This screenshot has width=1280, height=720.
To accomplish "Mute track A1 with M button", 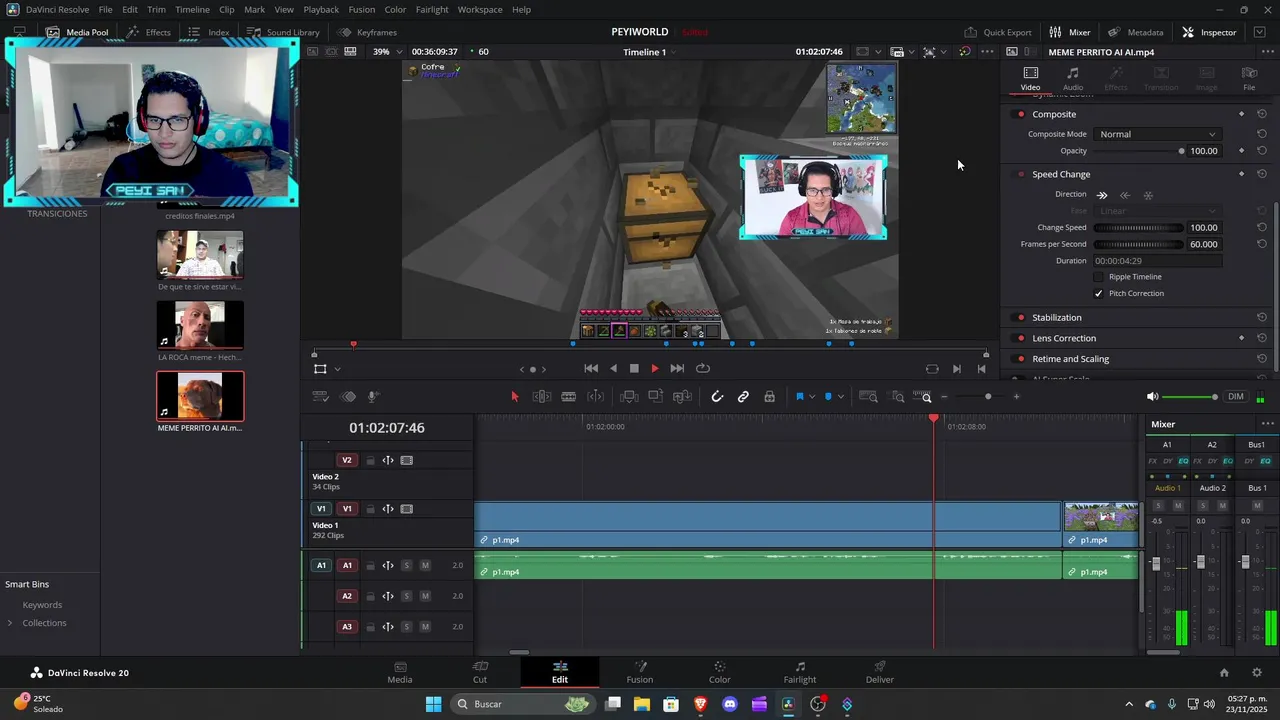I will pyautogui.click(x=425, y=566).
